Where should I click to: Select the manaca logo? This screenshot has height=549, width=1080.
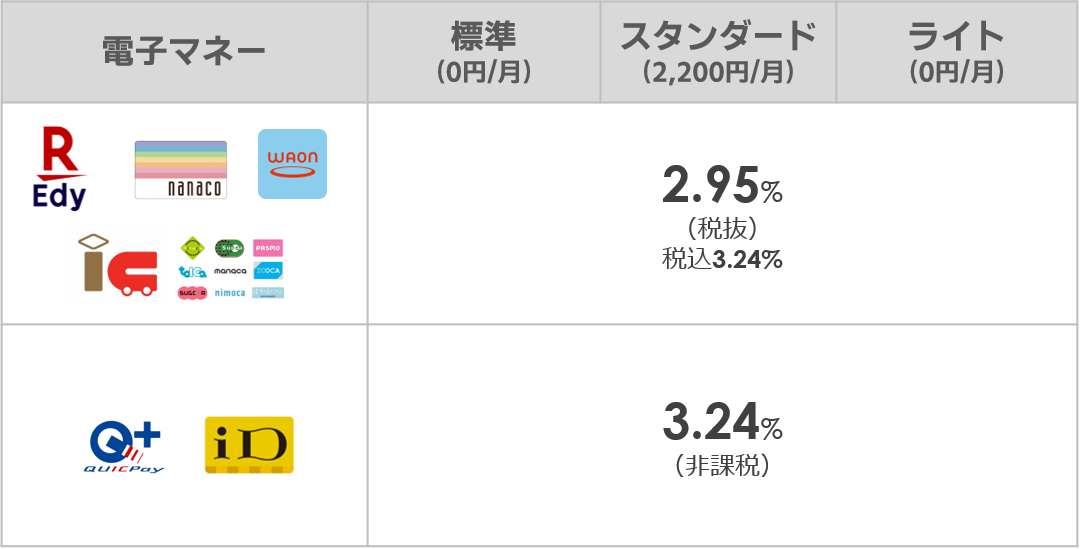[230, 271]
